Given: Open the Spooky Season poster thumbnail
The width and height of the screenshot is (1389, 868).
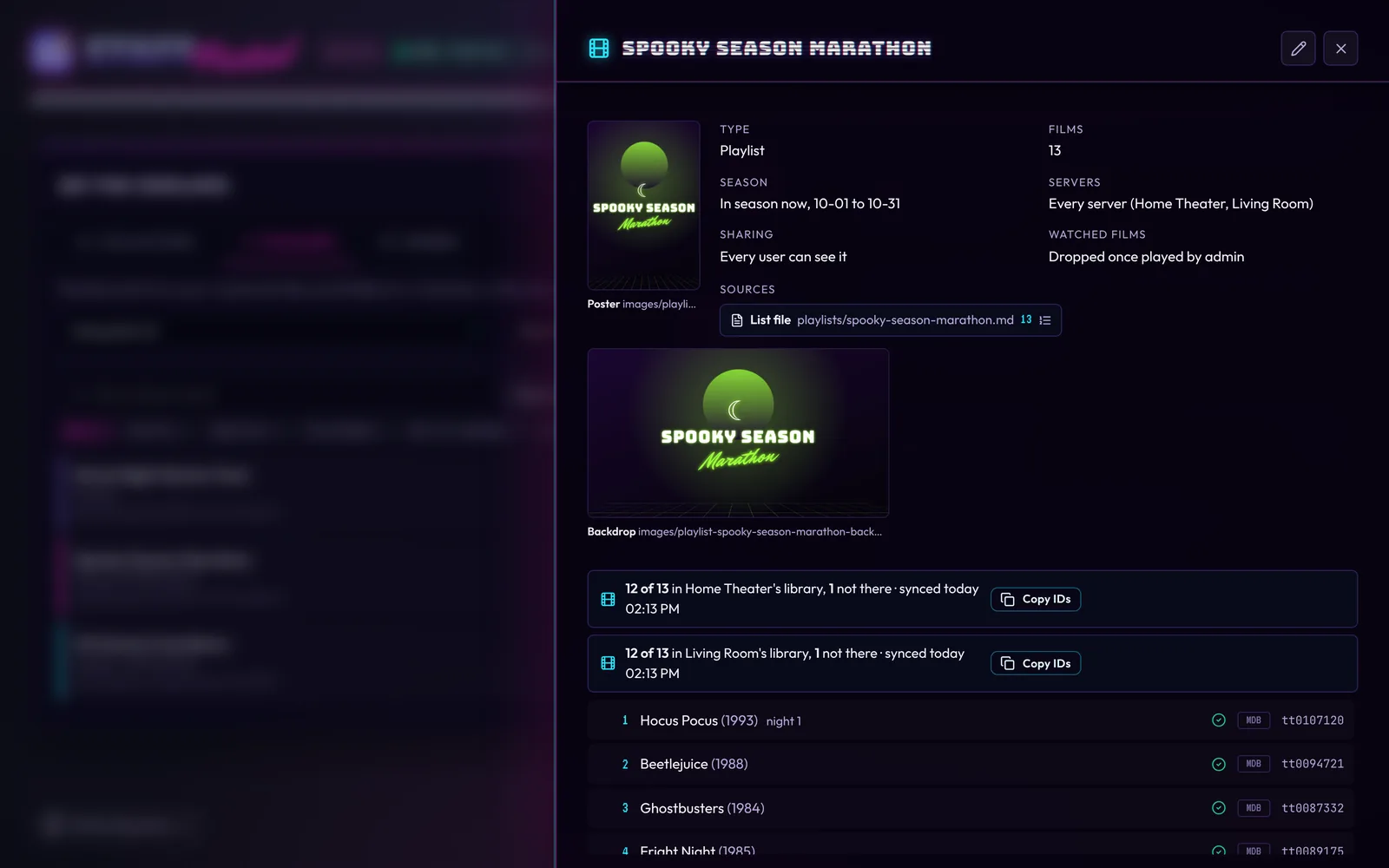Looking at the screenshot, I should coord(643,205).
